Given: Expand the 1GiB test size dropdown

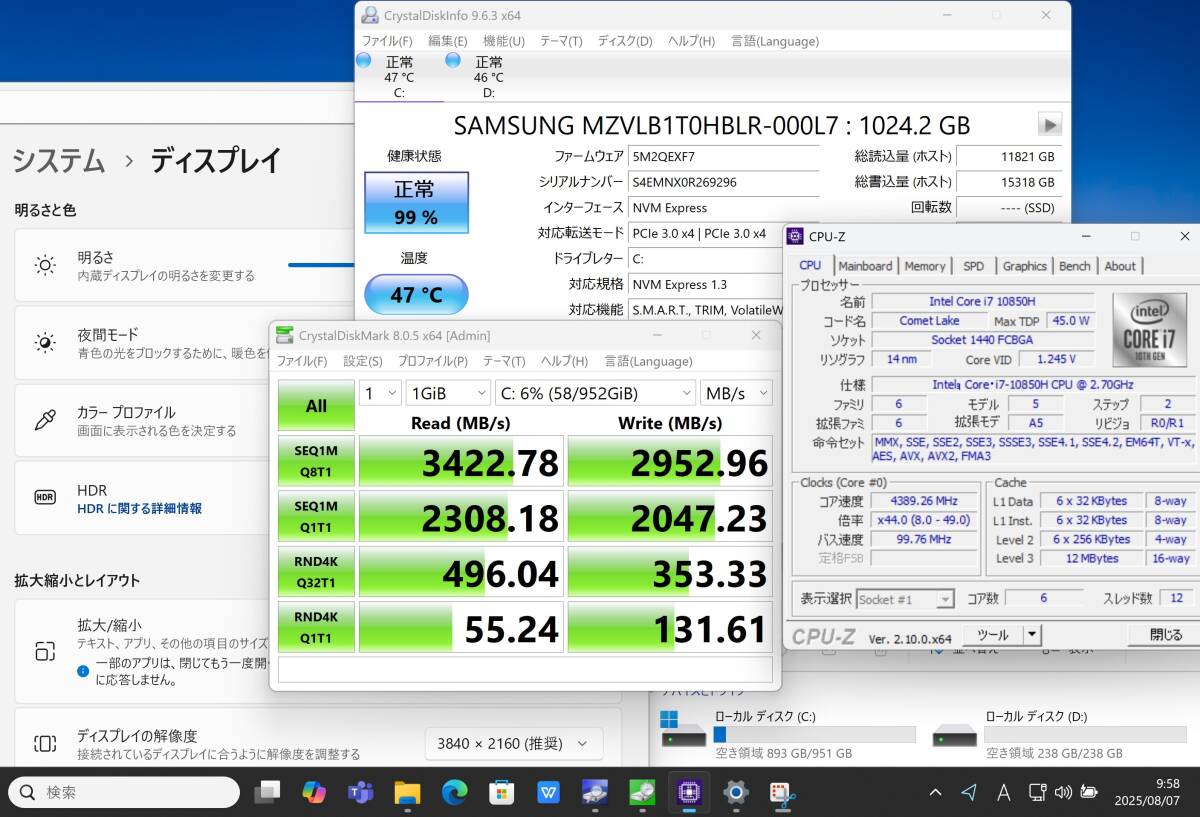Looking at the screenshot, I should [x=448, y=393].
